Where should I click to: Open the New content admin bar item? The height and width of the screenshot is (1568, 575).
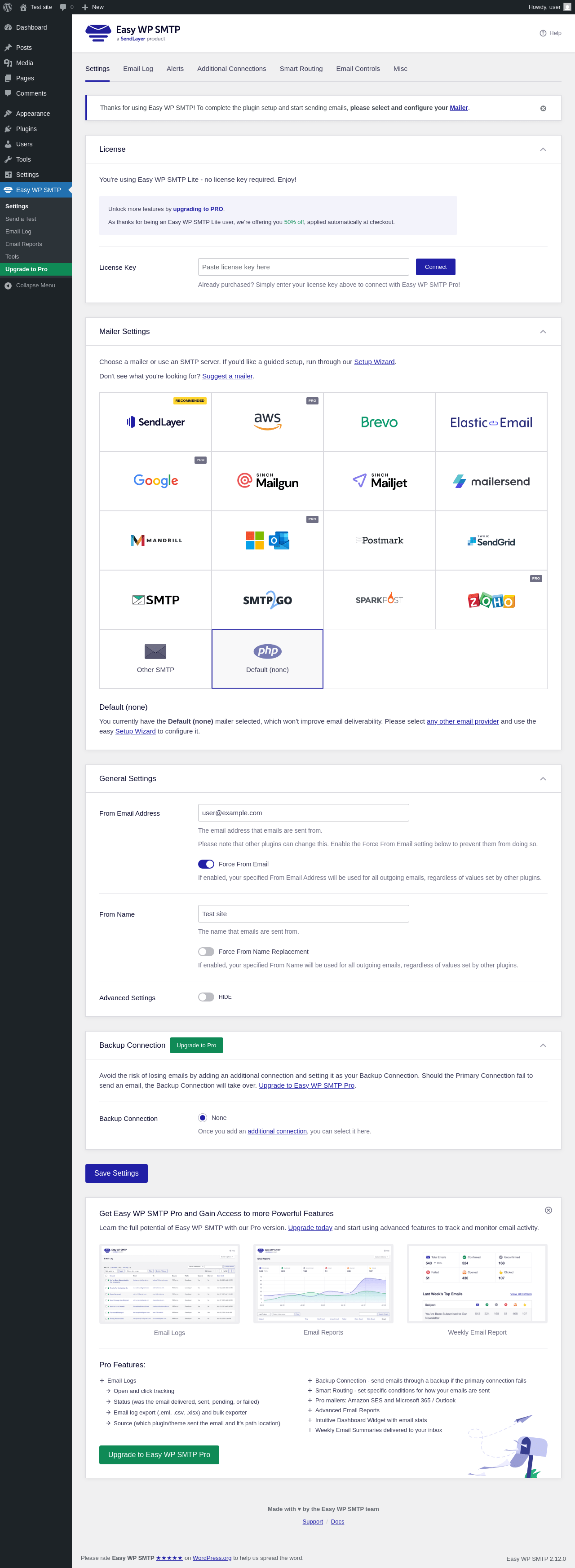[93, 7]
